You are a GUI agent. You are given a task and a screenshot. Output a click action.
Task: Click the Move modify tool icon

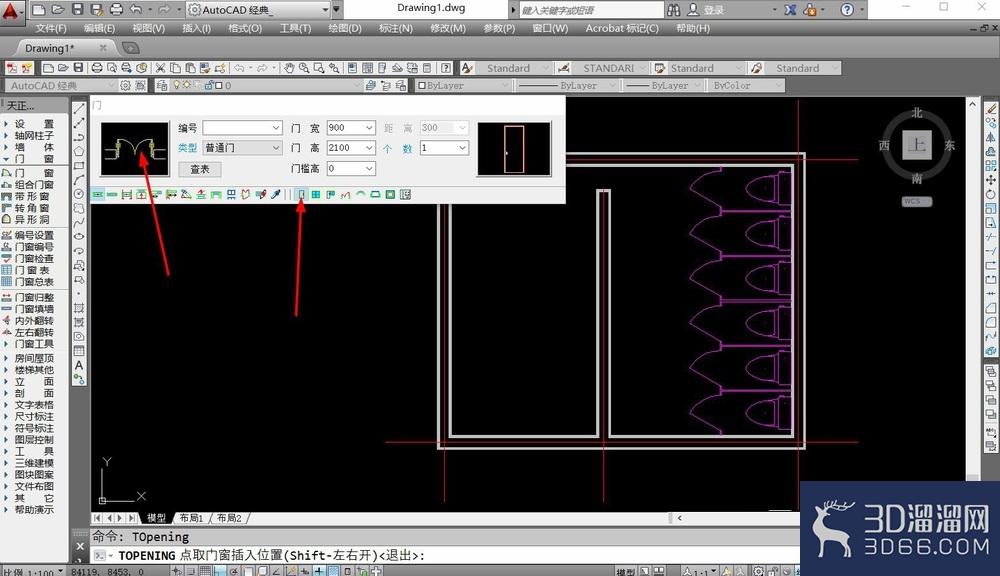click(x=990, y=180)
